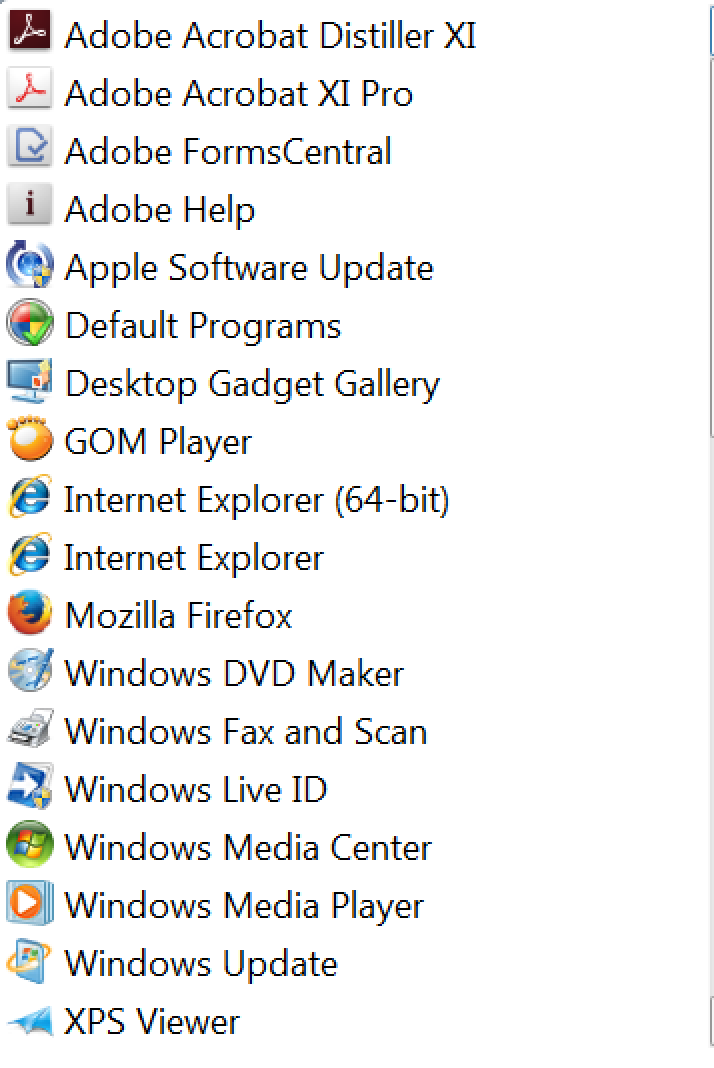This screenshot has width=714, height=1068.
Task: Click the Windows Update icon
Action: [x=30, y=963]
